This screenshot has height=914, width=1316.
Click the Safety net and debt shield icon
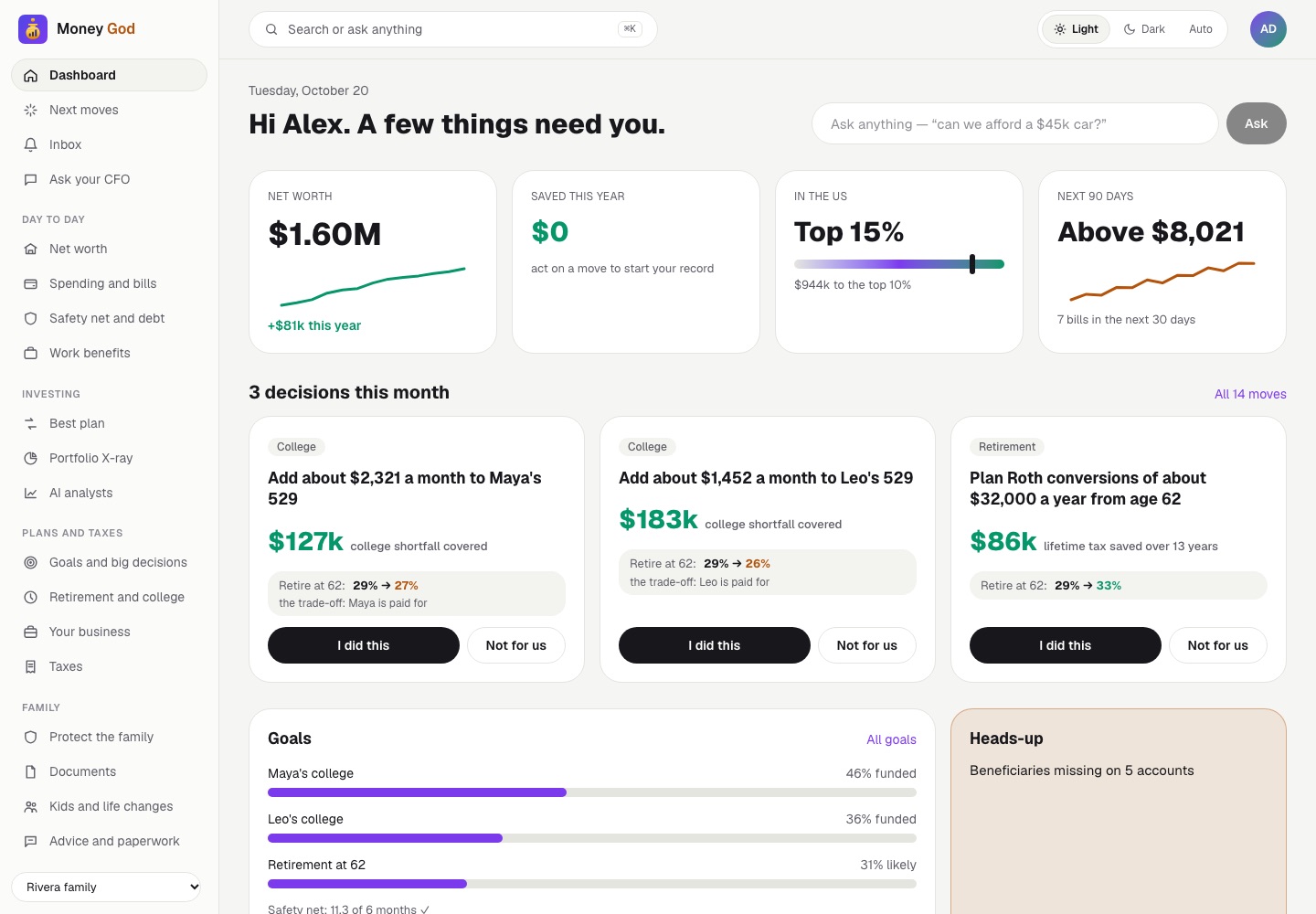tap(30, 319)
